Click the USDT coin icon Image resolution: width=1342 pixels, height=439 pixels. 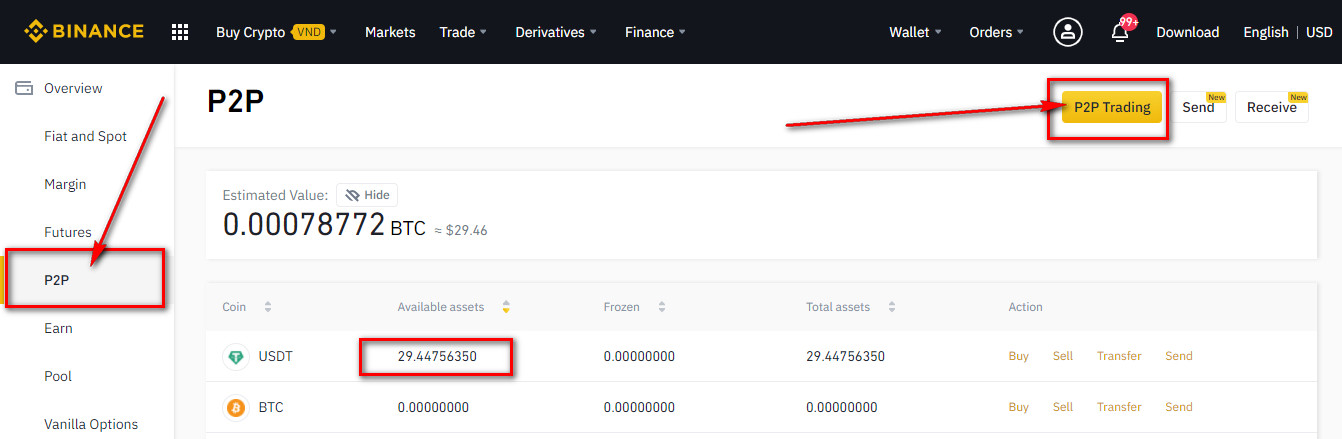tap(236, 357)
